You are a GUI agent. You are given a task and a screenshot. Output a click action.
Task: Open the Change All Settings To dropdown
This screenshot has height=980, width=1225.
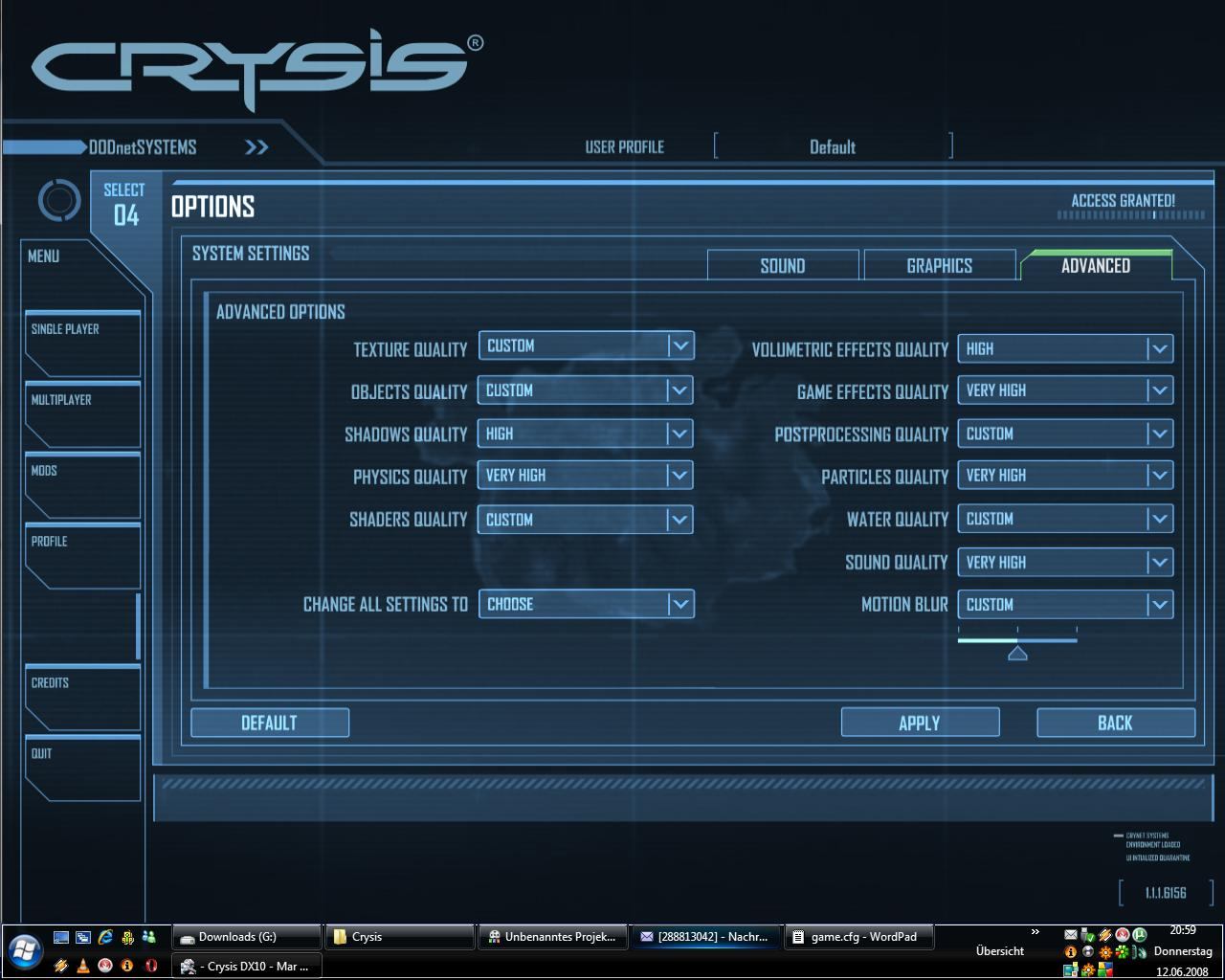pos(586,604)
